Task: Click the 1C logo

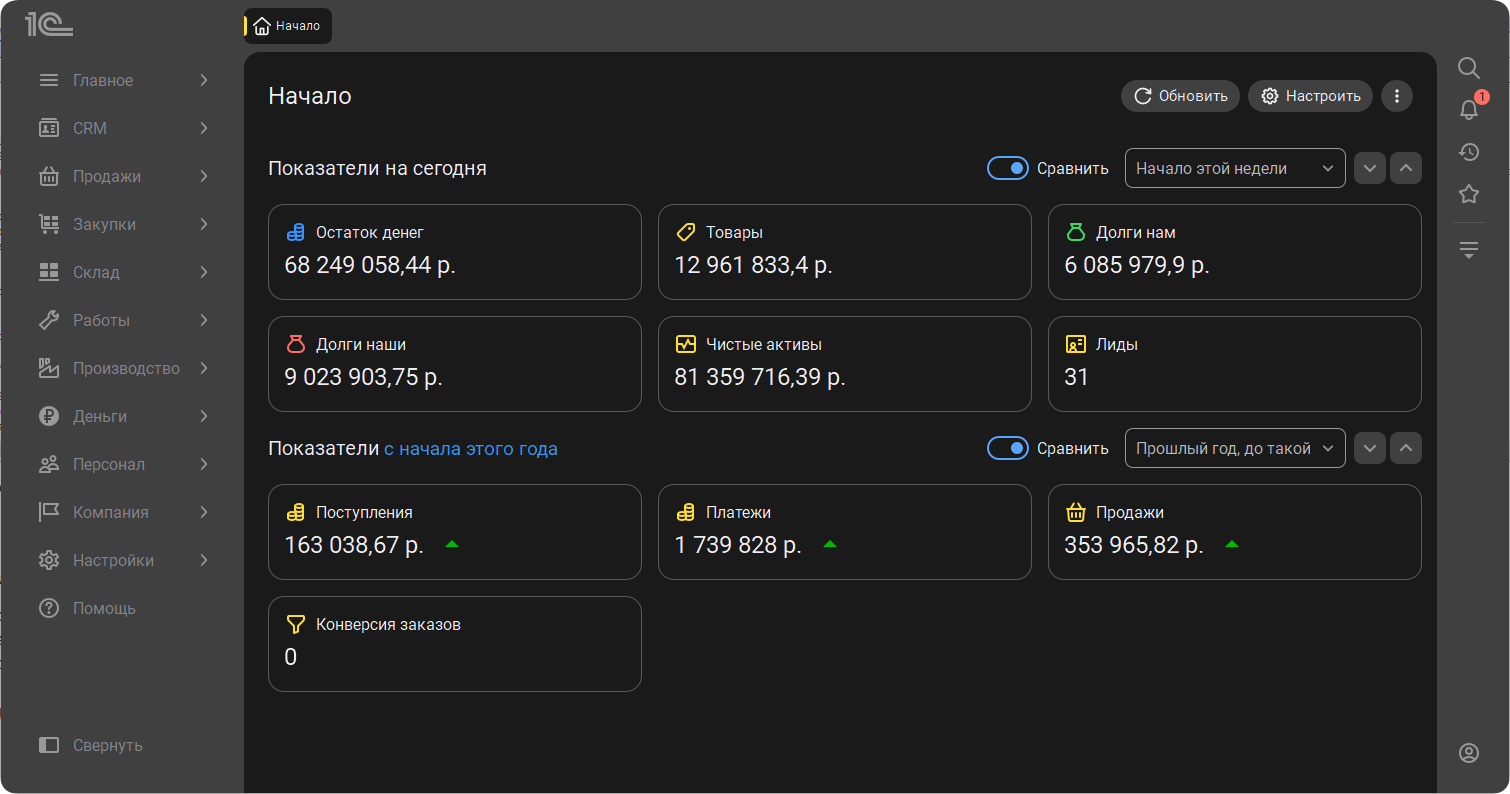Action: coord(49,26)
